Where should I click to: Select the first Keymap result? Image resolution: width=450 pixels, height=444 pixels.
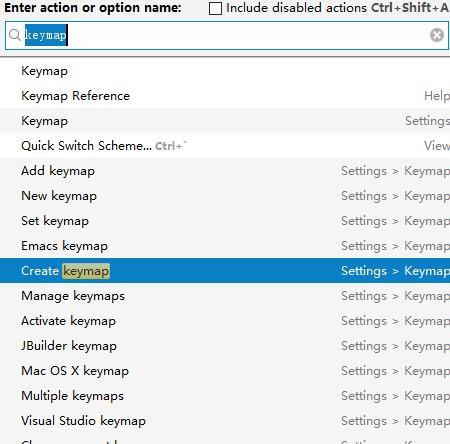coord(225,71)
